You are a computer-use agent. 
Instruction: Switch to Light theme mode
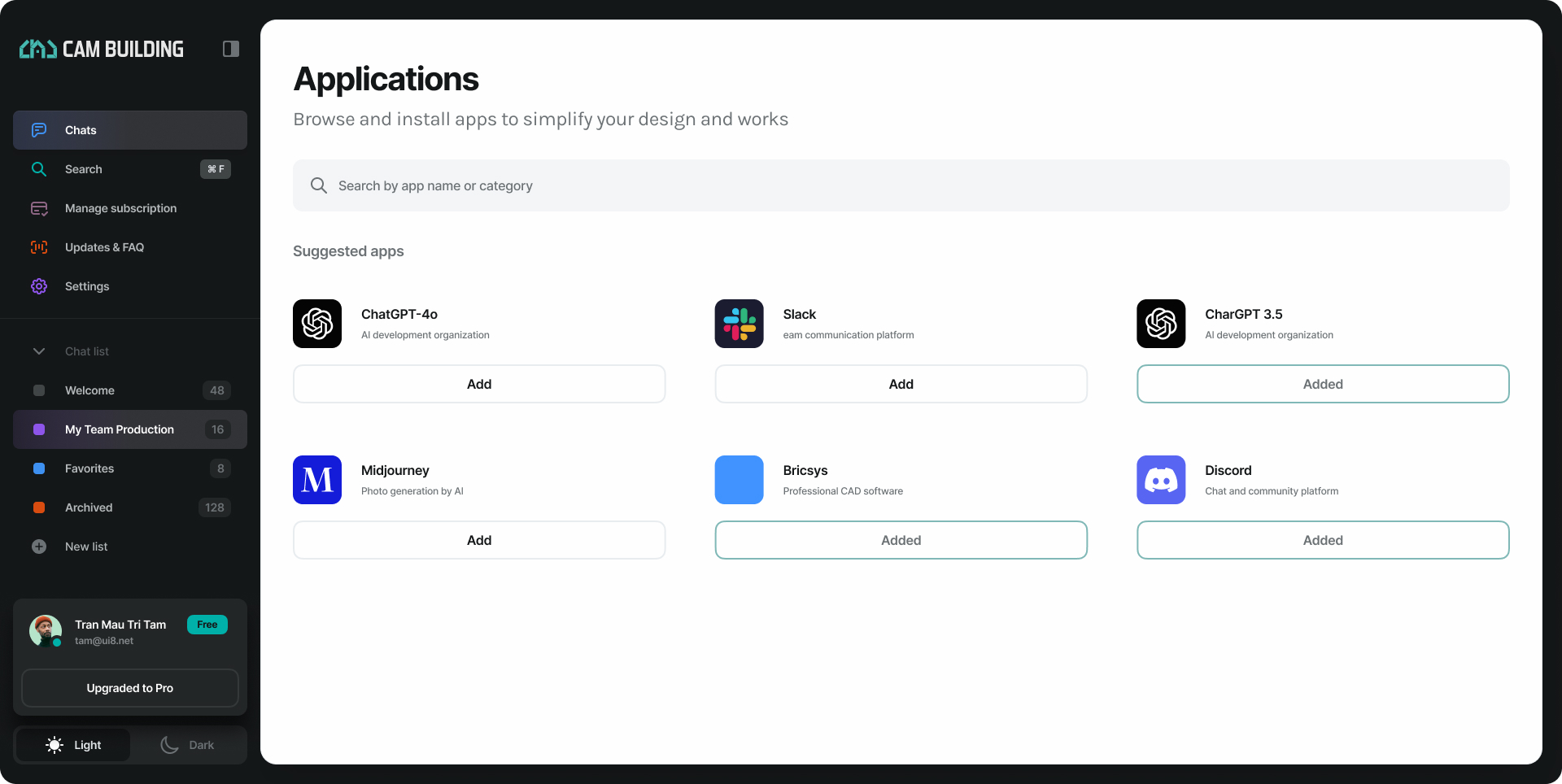(73, 745)
